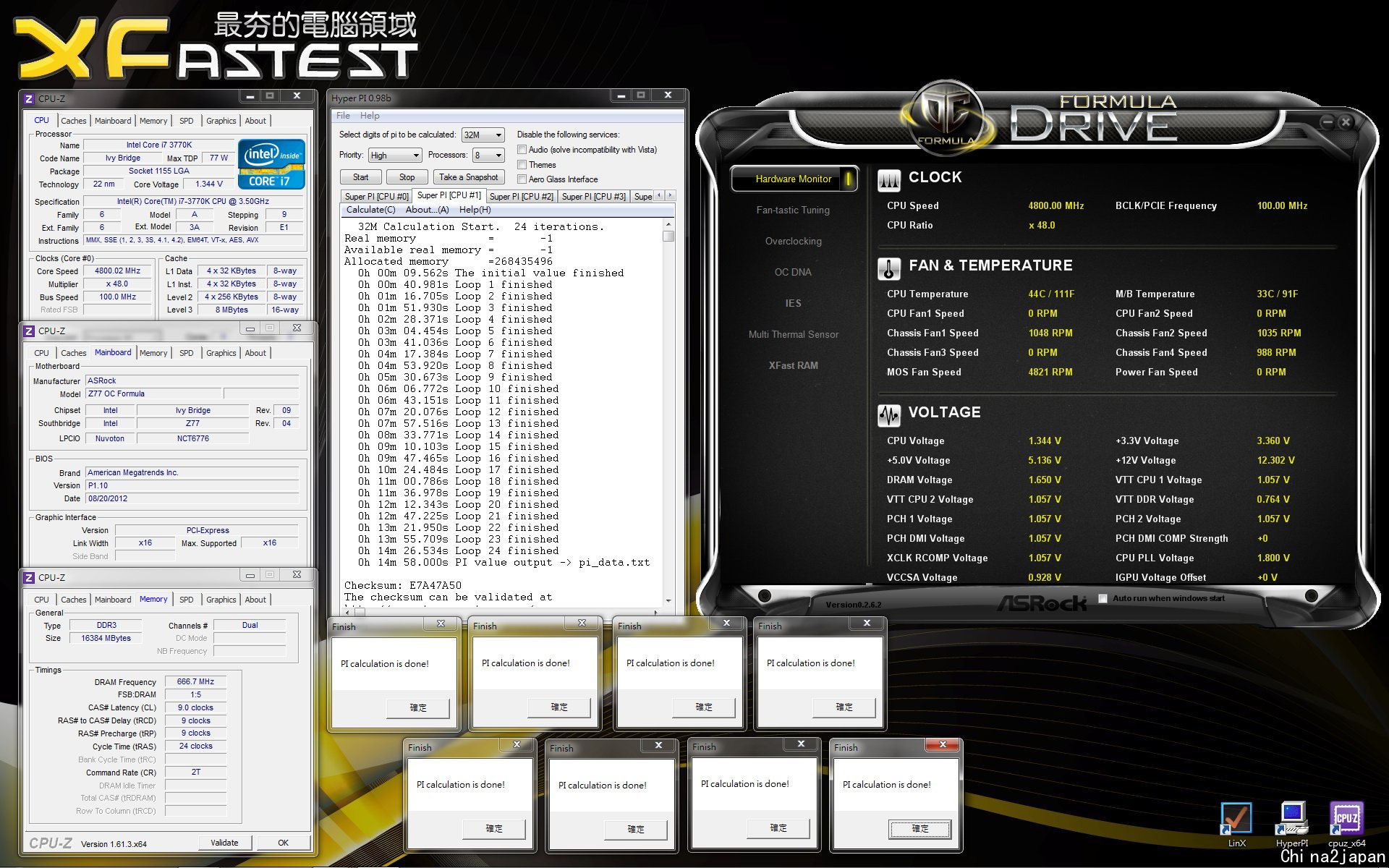Click the Stop button in Hyper PI
The height and width of the screenshot is (868, 1389).
(x=407, y=177)
